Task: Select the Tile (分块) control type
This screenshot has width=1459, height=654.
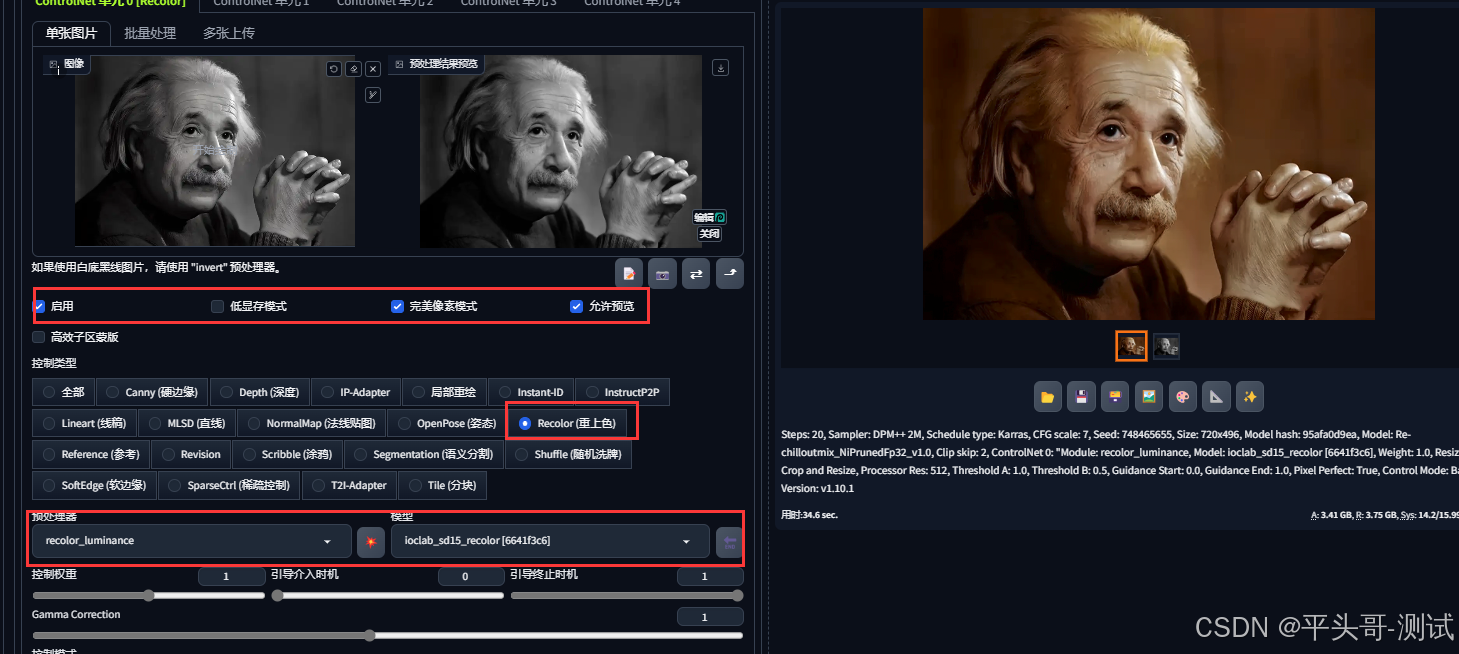Action: click(x=442, y=485)
